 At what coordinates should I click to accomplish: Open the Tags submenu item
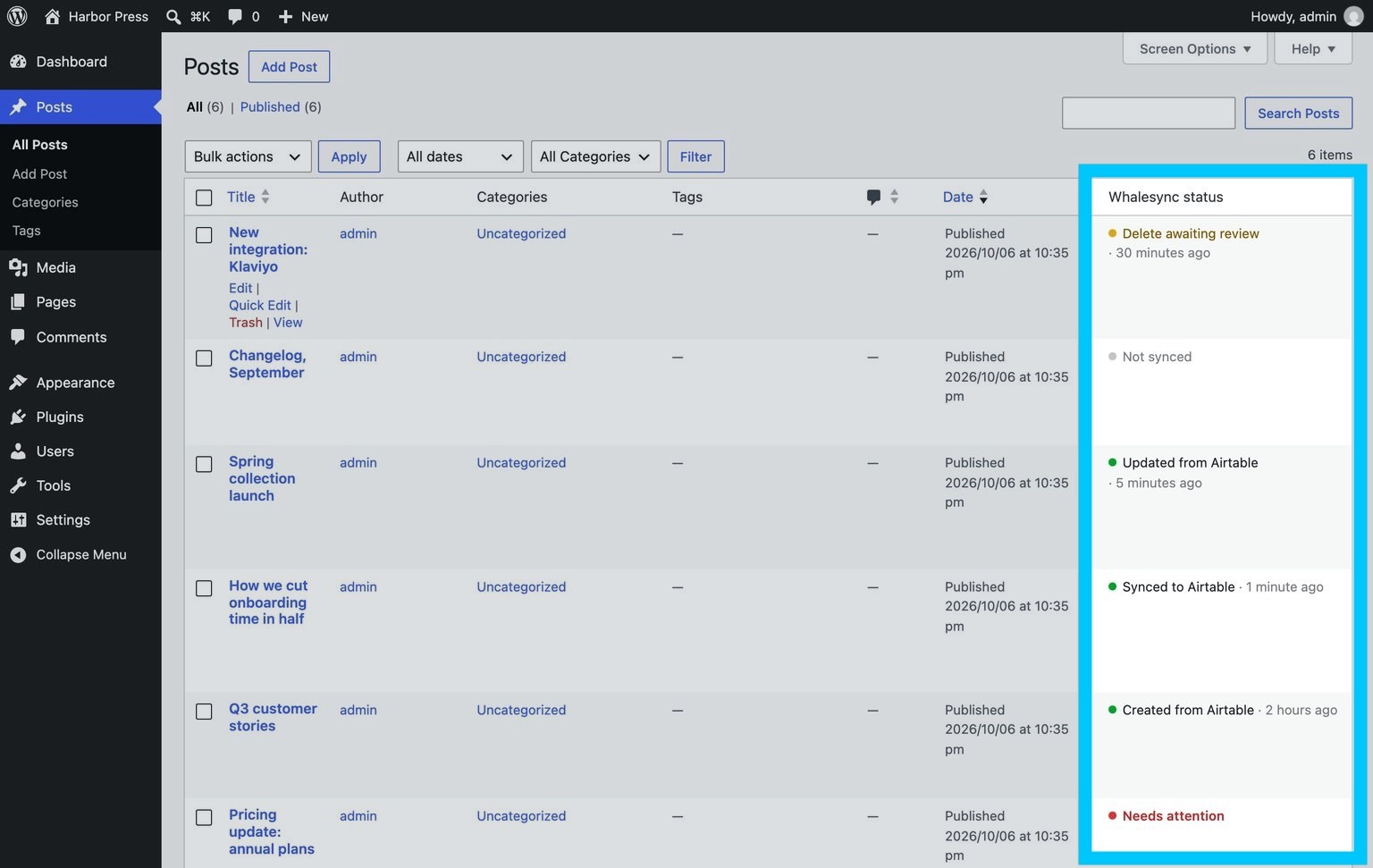tap(27, 231)
